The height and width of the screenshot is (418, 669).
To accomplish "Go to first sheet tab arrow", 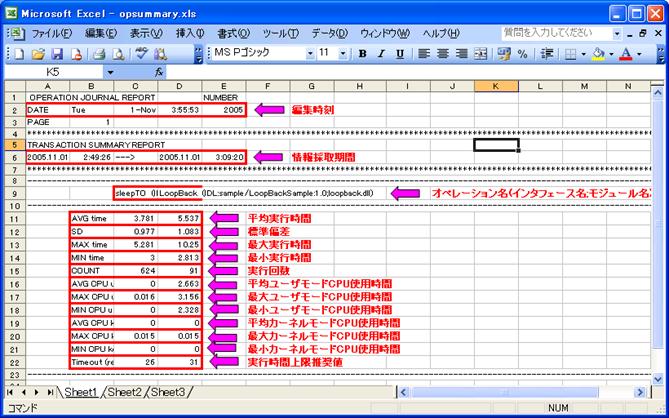I will (12, 392).
